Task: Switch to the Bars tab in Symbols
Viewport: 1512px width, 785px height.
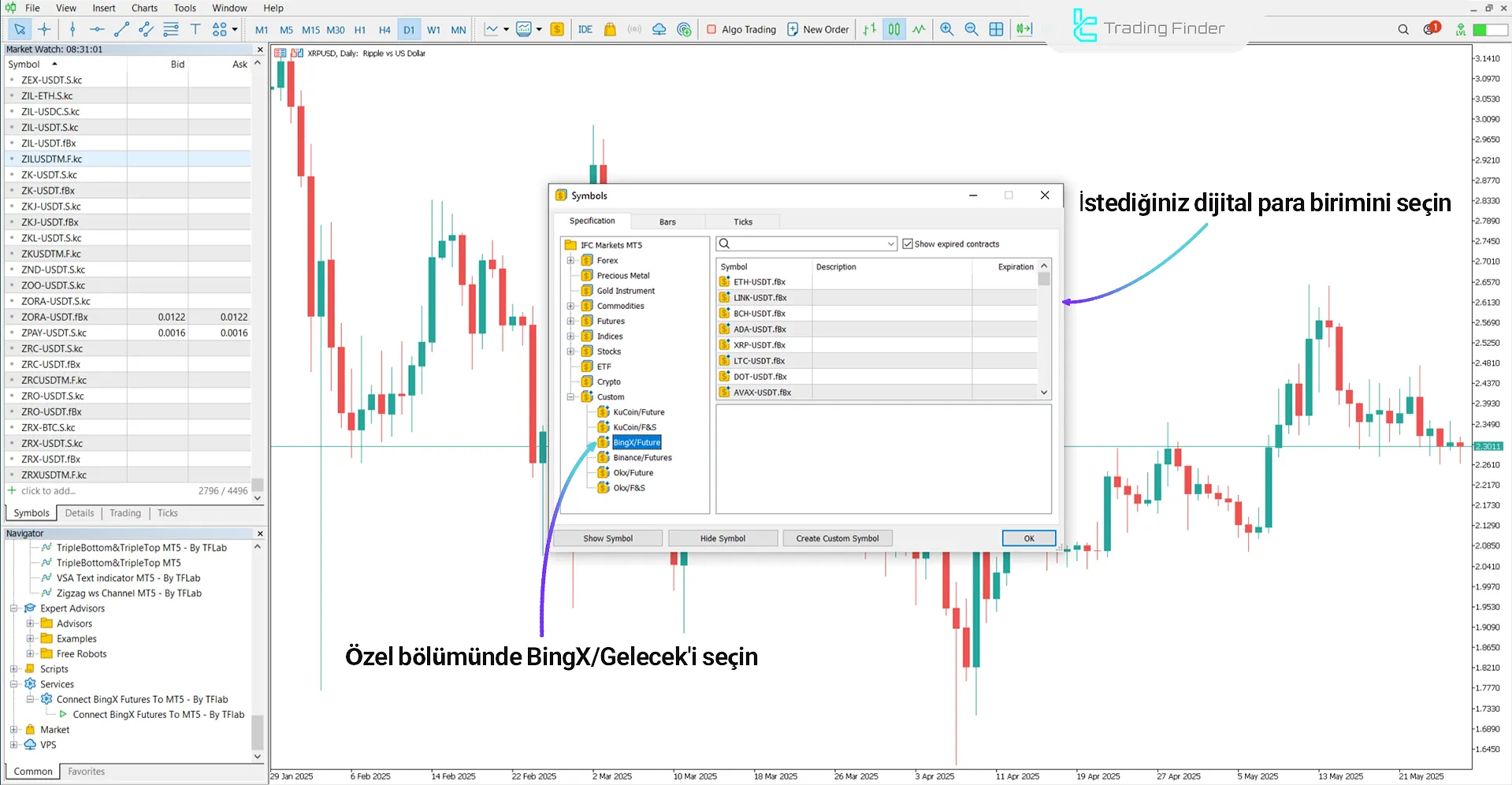Action: (667, 221)
